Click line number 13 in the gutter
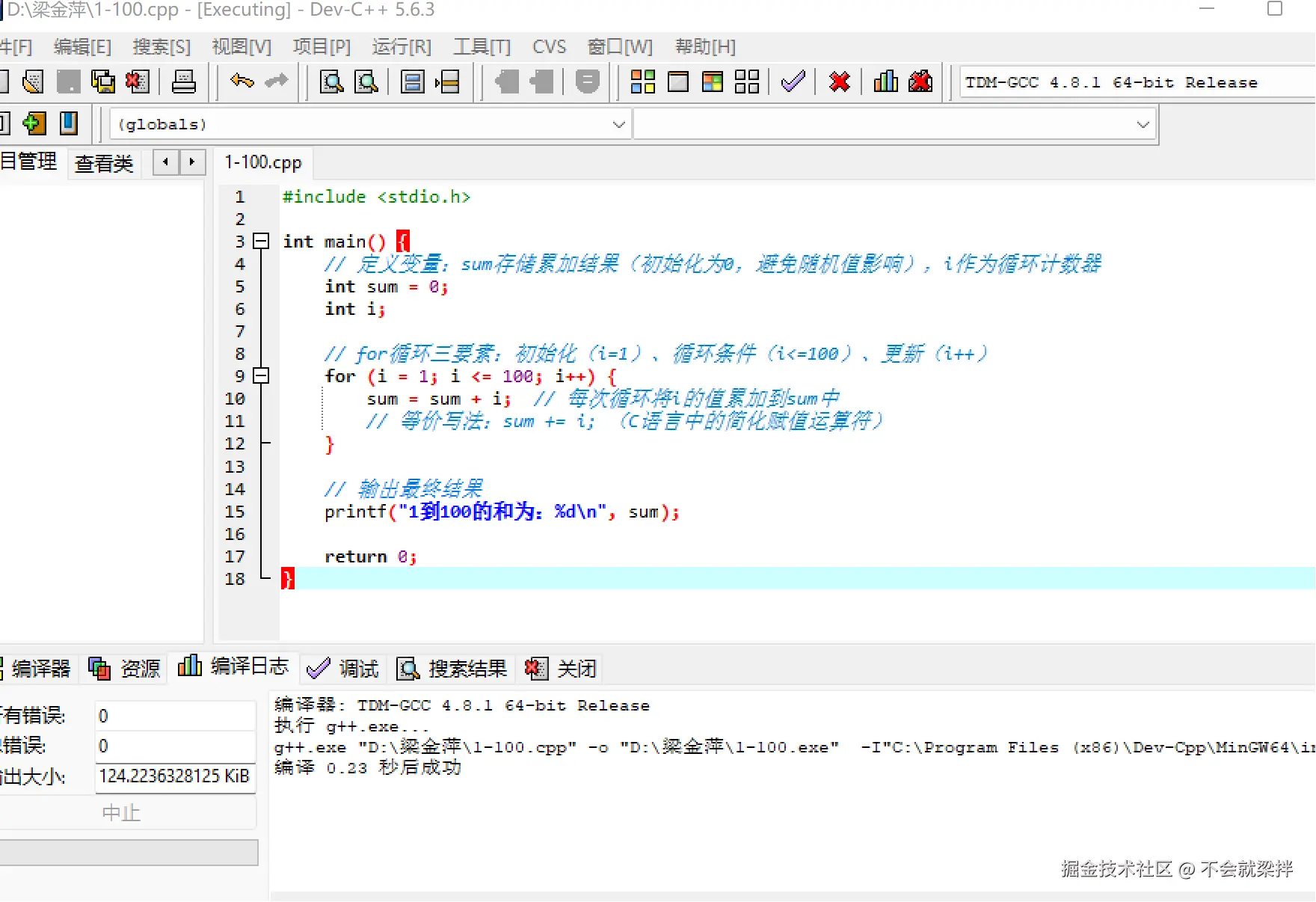Viewport: 1316px width, 902px height. point(235,467)
